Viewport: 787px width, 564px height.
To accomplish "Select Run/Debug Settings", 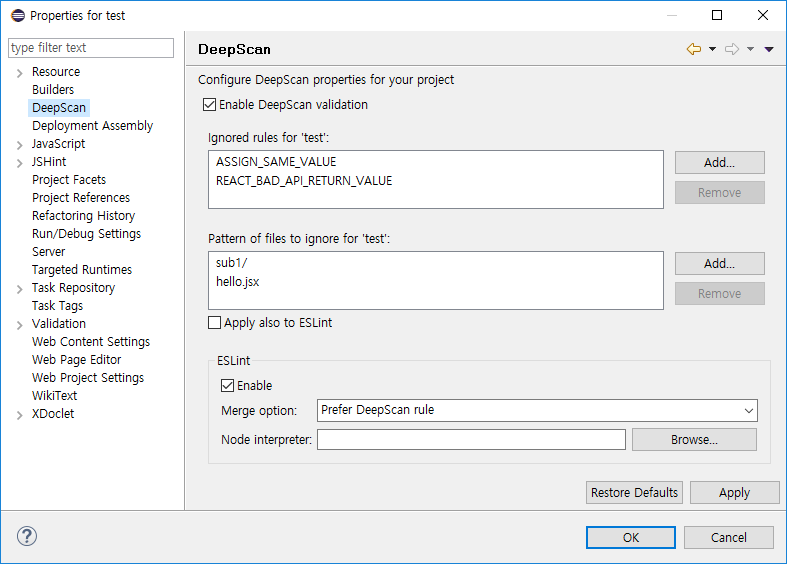I will tap(86, 234).
